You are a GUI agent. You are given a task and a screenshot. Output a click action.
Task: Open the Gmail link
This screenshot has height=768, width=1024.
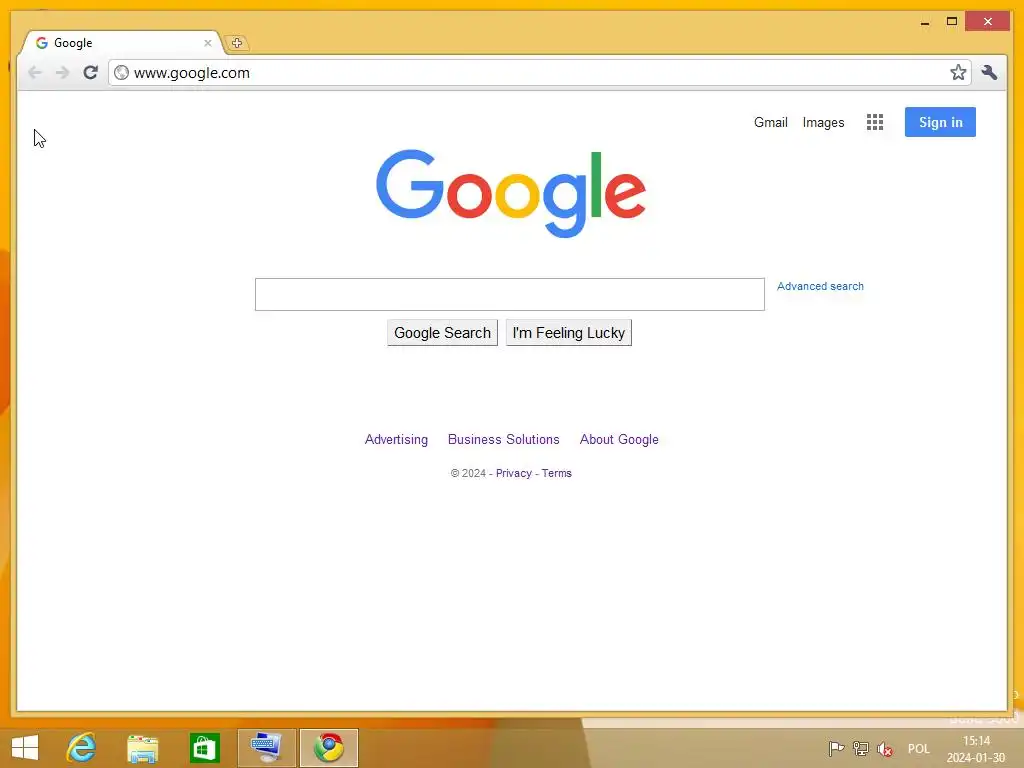coord(771,122)
